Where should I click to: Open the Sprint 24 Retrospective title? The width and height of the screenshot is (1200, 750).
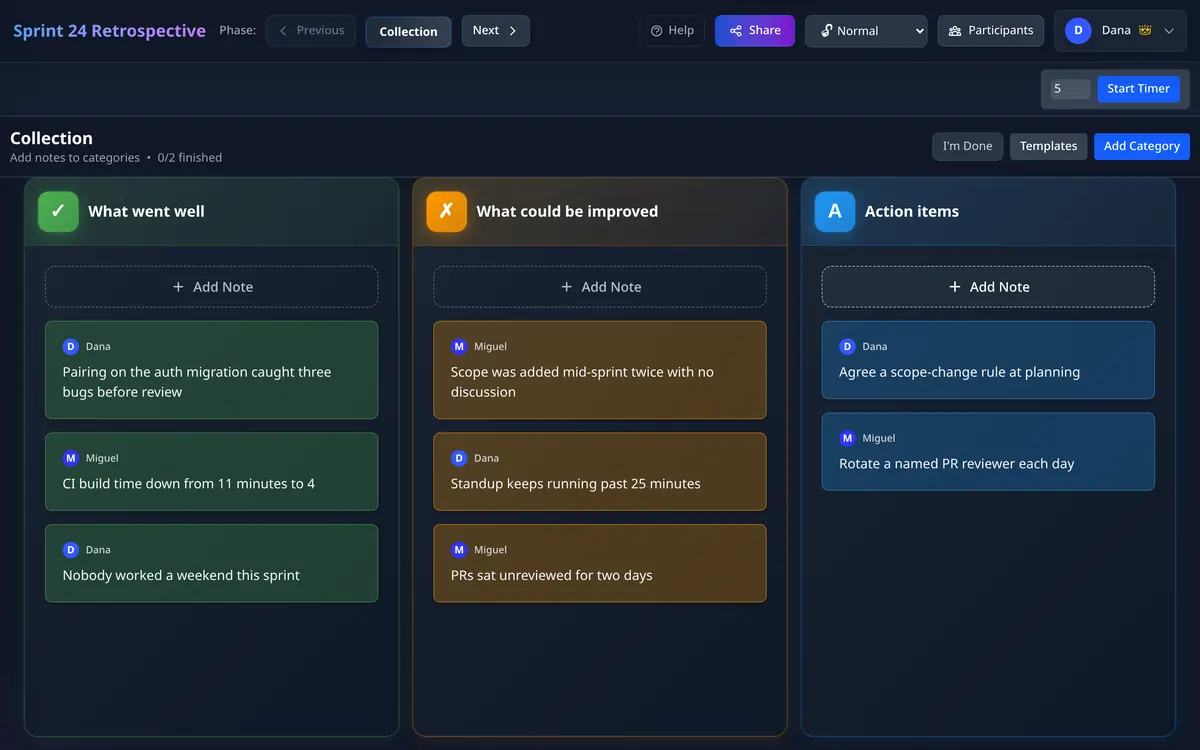(109, 31)
